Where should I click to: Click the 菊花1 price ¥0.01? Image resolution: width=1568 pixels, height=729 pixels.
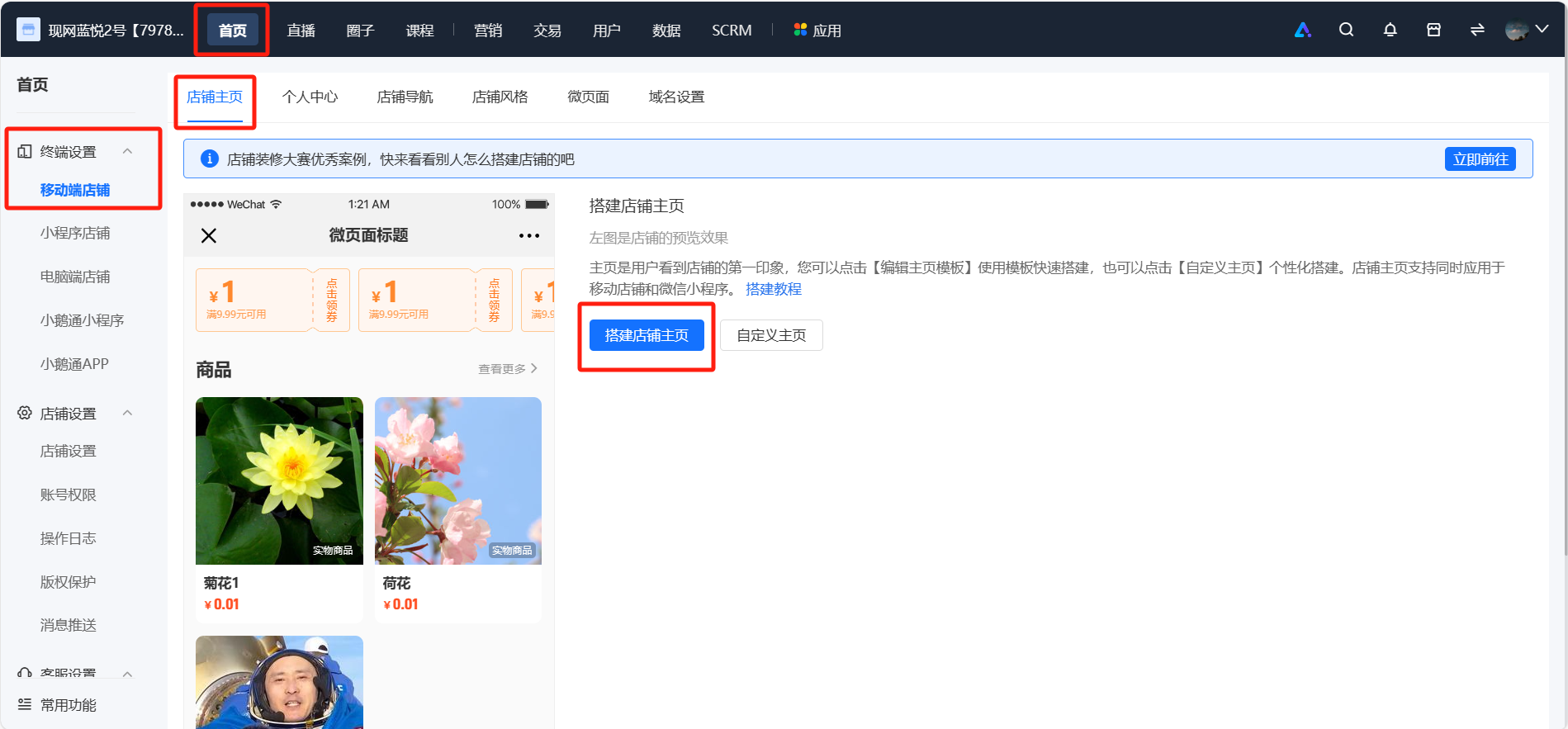[221, 604]
